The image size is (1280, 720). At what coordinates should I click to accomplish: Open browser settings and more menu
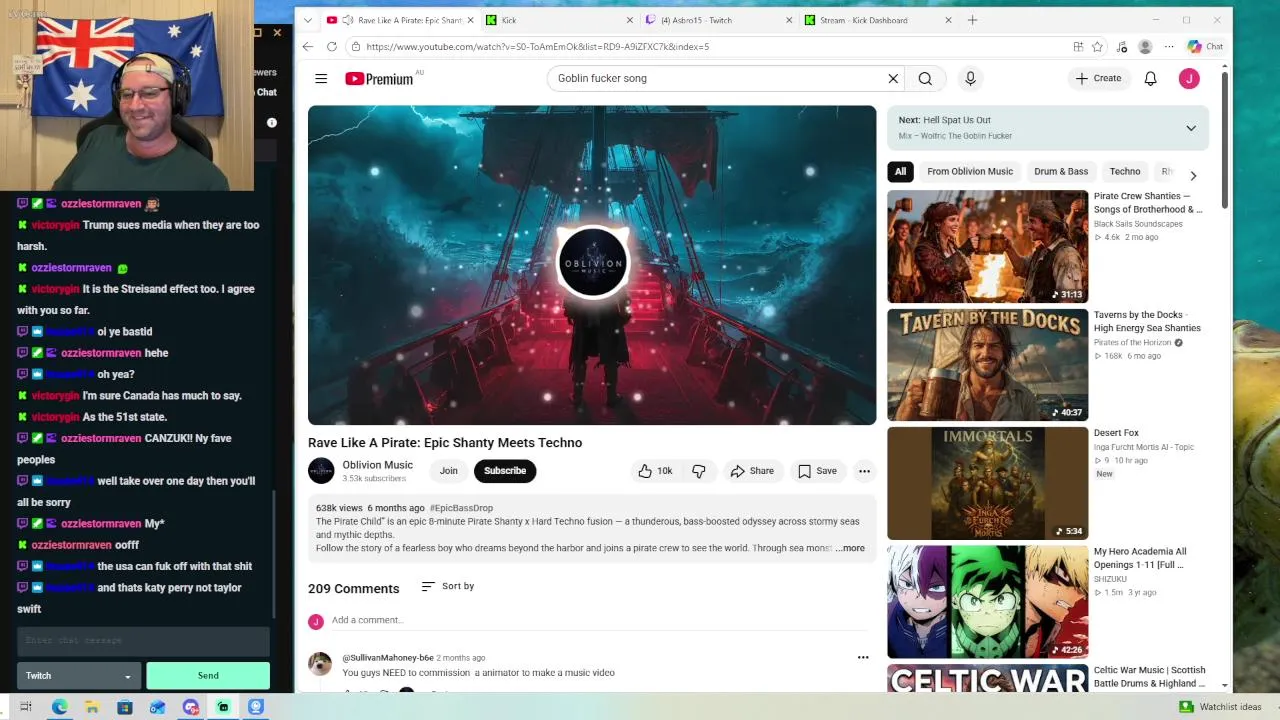(1169, 46)
